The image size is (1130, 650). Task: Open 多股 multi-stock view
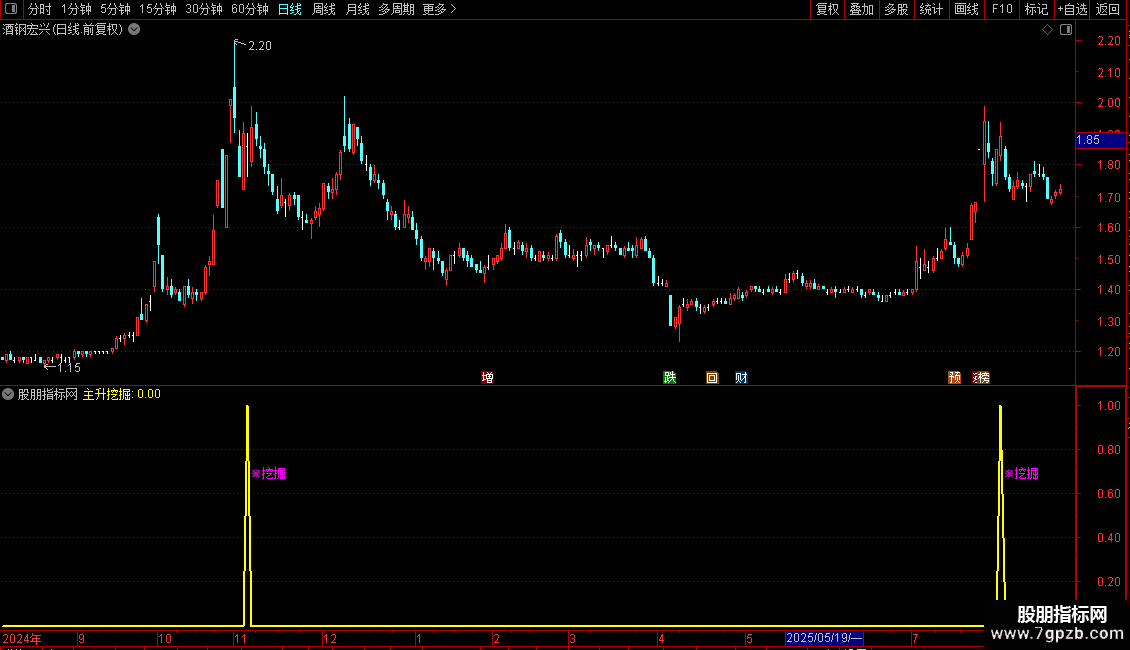click(896, 9)
